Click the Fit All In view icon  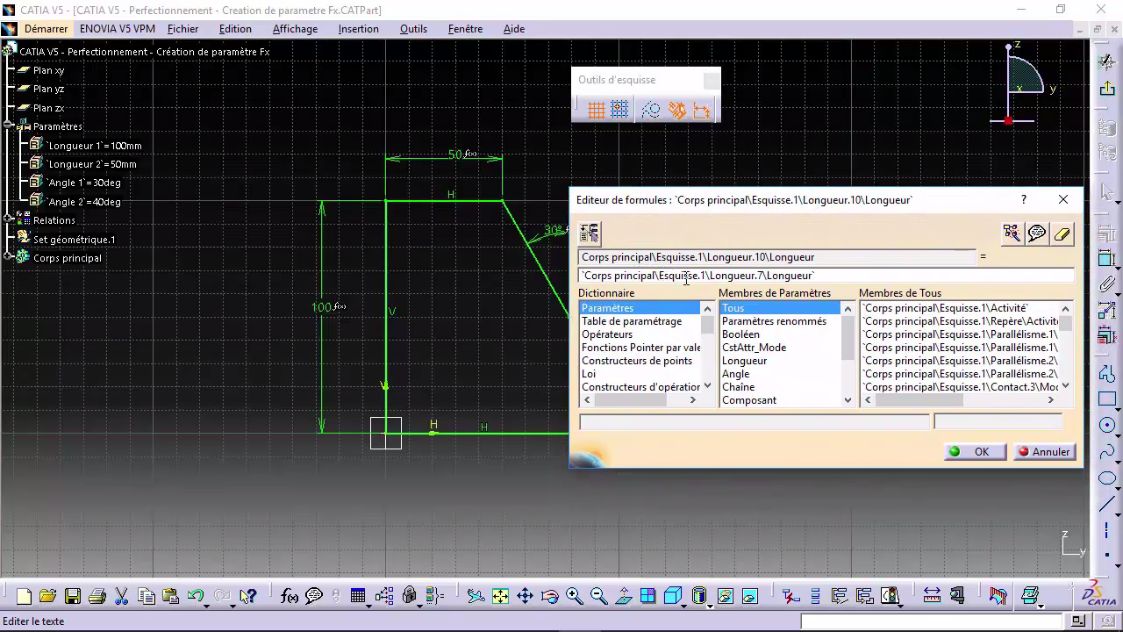point(500,596)
